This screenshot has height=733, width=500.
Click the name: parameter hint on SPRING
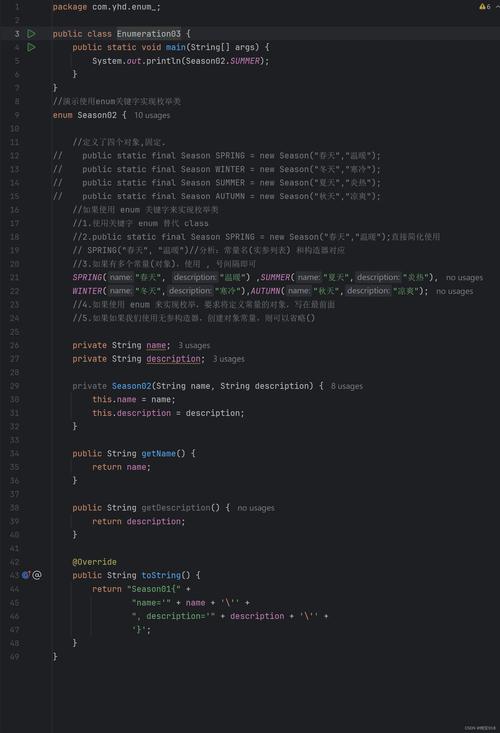click(x=121, y=278)
